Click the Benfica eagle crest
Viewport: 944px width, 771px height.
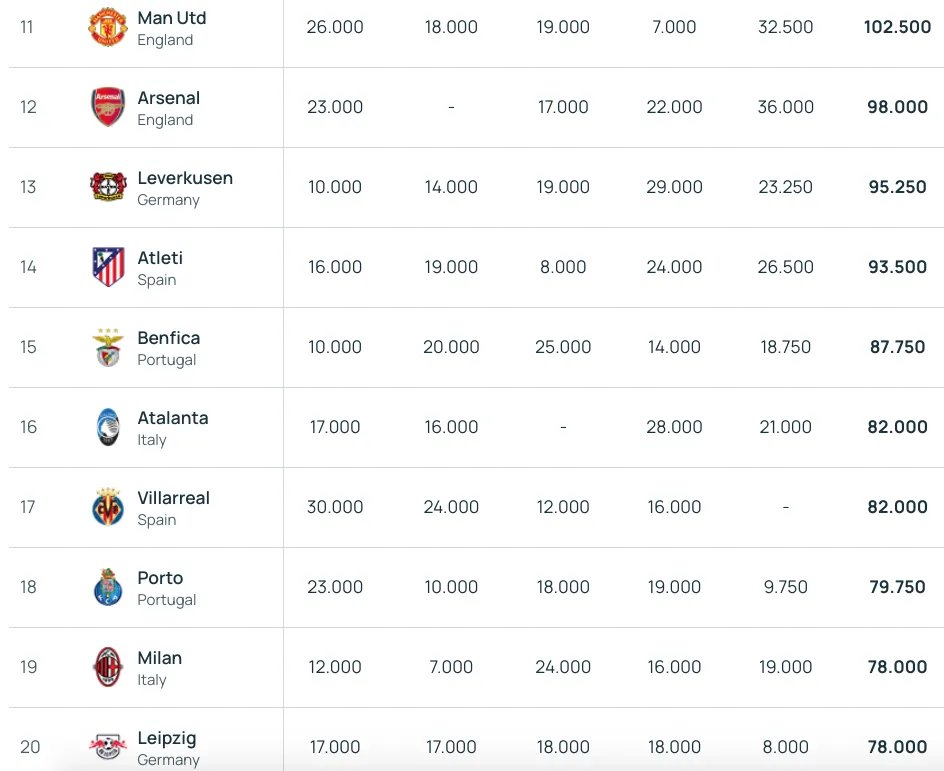pyautogui.click(x=108, y=347)
